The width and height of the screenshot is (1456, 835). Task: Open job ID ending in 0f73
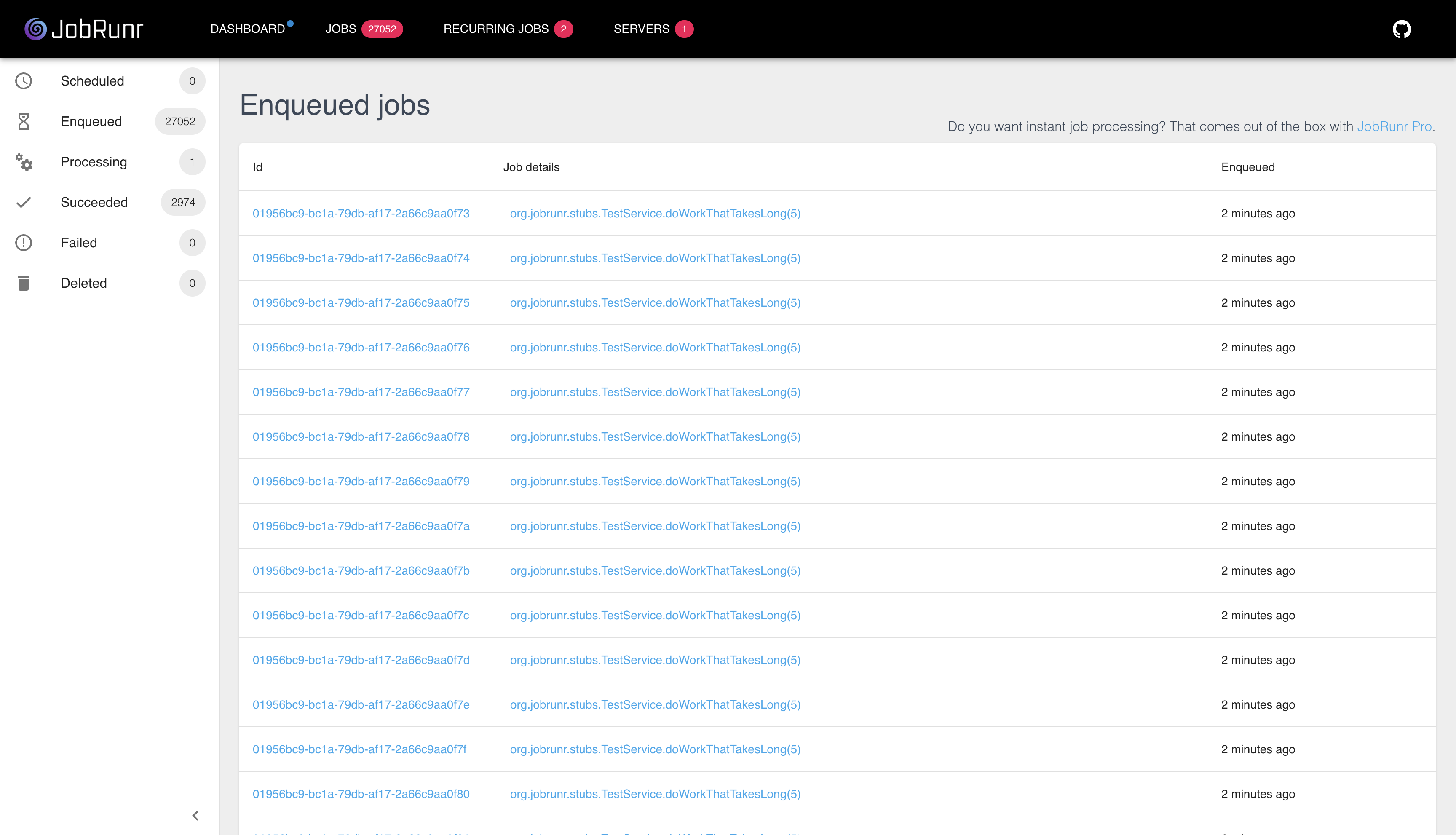pyautogui.click(x=361, y=213)
